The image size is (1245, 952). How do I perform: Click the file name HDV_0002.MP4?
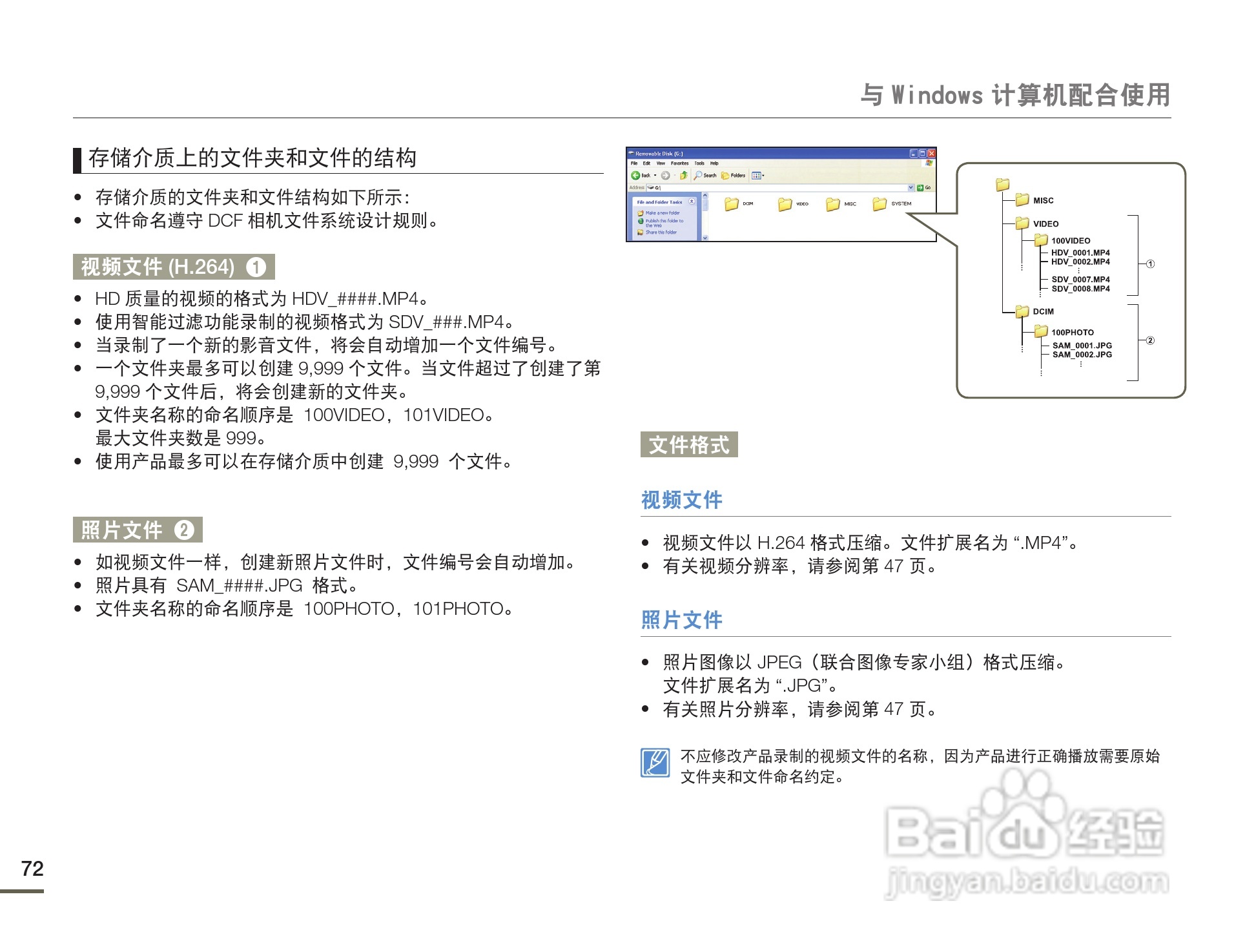click(x=1080, y=262)
